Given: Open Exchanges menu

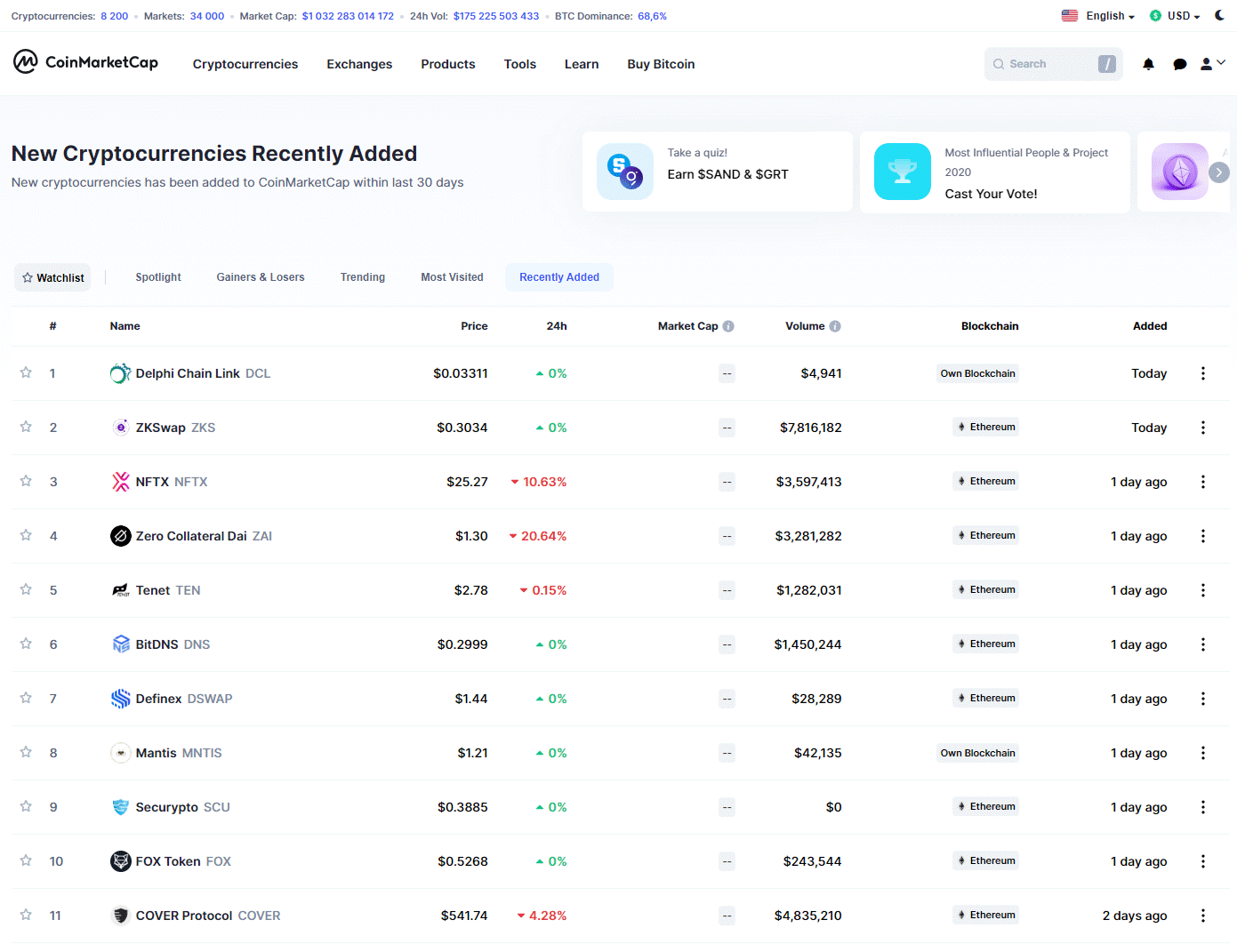Looking at the screenshot, I should point(359,64).
